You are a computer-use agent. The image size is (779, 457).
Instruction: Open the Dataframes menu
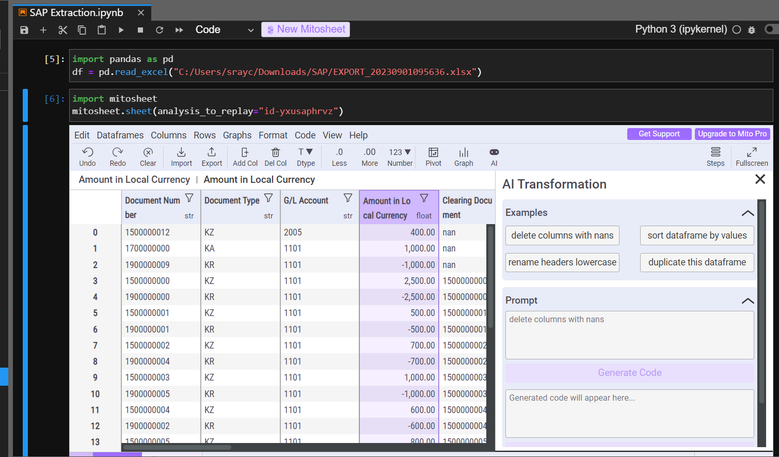(x=120, y=135)
